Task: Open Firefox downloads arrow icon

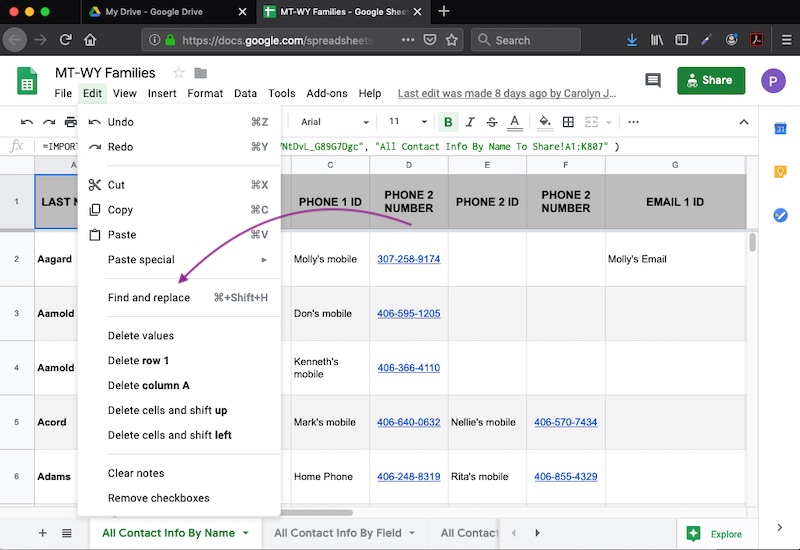Action: 632,40
